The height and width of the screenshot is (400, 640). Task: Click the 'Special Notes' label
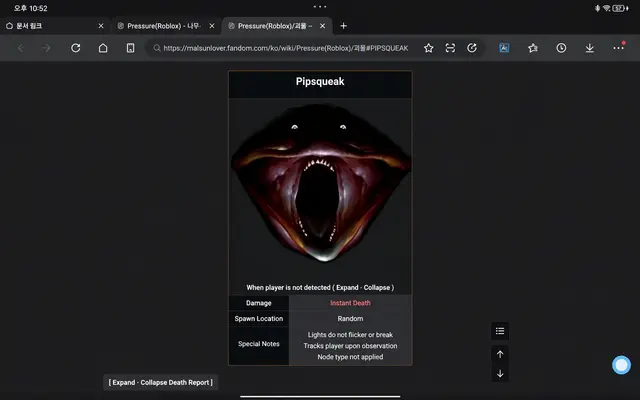(x=259, y=344)
